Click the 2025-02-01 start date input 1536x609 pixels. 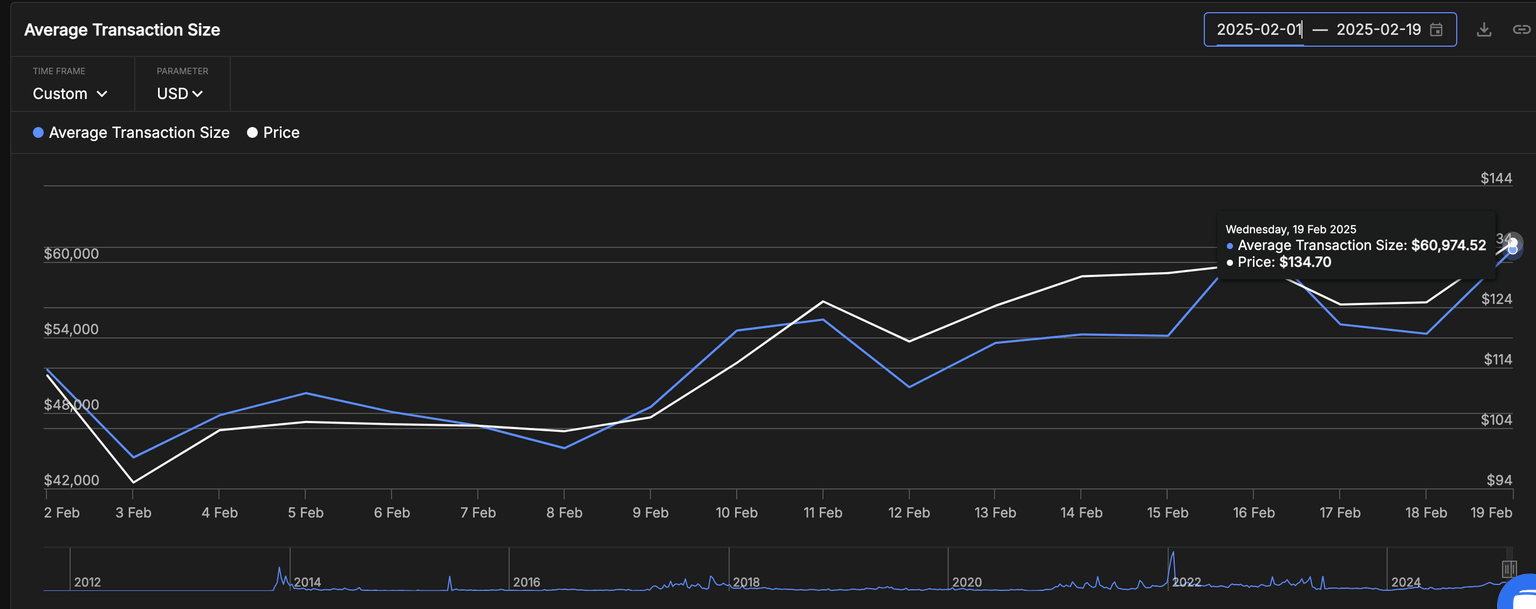pyautogui.click(x=1258, y=29)
